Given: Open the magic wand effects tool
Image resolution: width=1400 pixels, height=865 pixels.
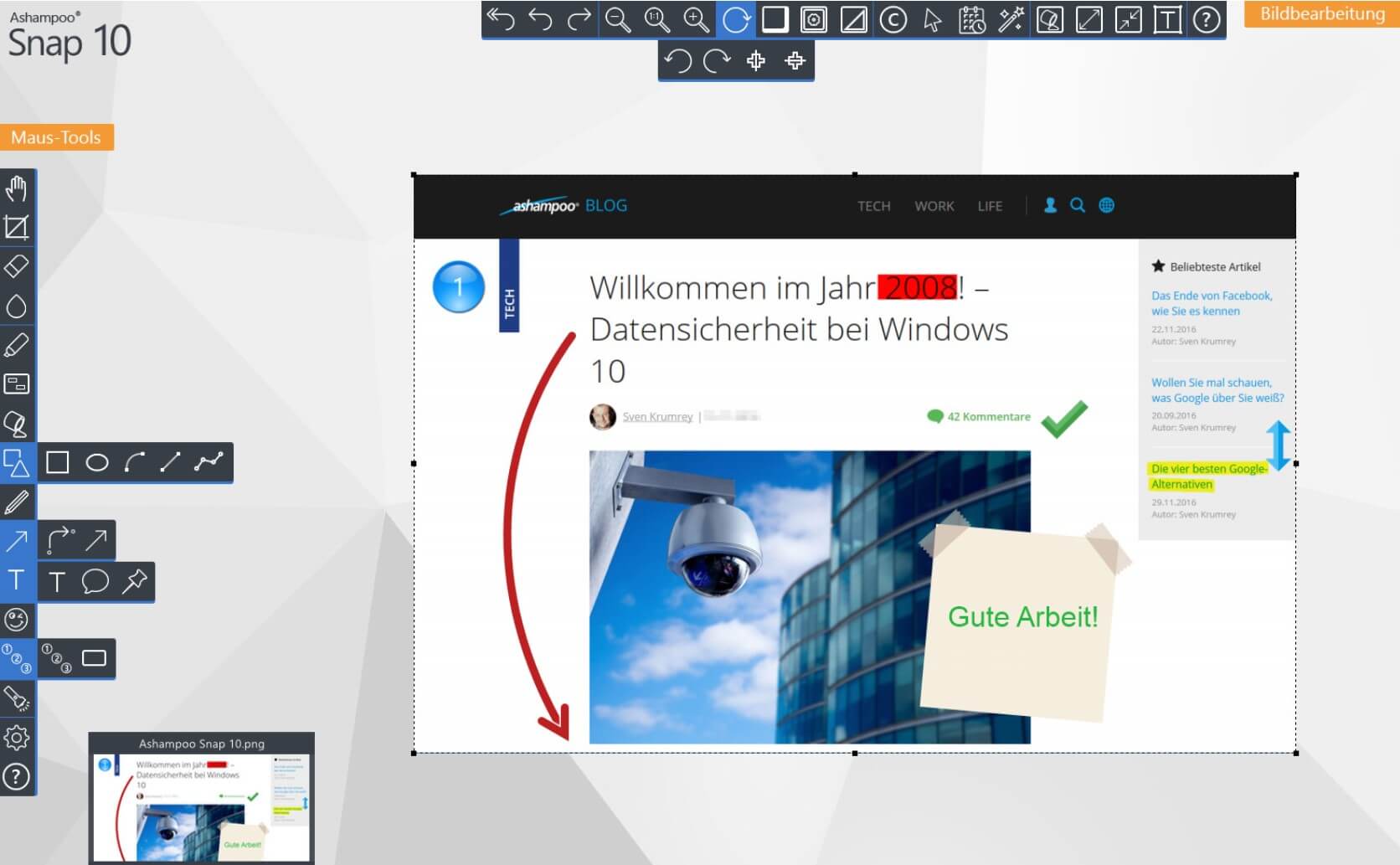Looking at the screenshot, I should coord(1011,19).
